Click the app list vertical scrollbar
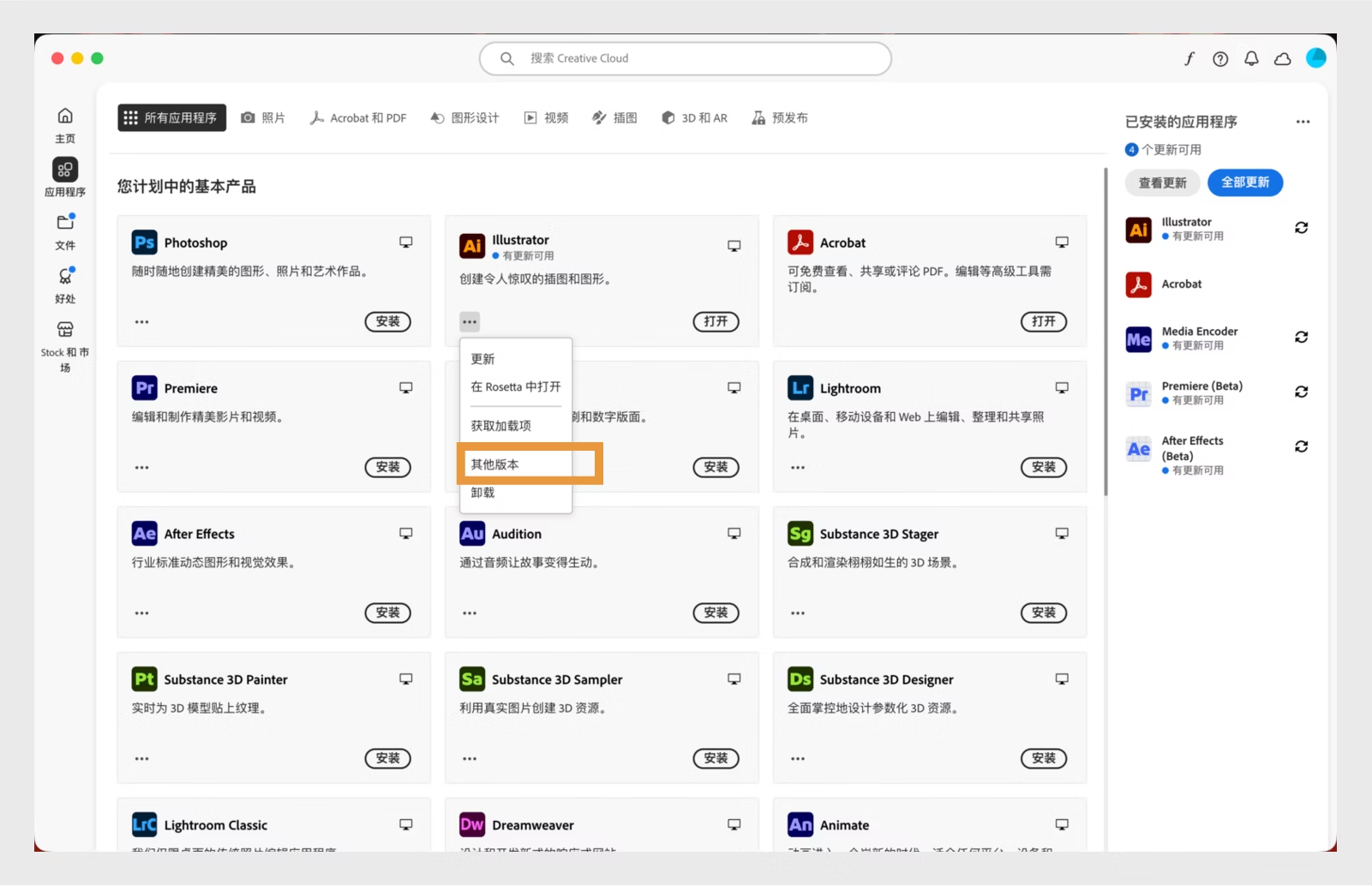The height and width of the screenshot is (886, 1372). point(1105,332)
